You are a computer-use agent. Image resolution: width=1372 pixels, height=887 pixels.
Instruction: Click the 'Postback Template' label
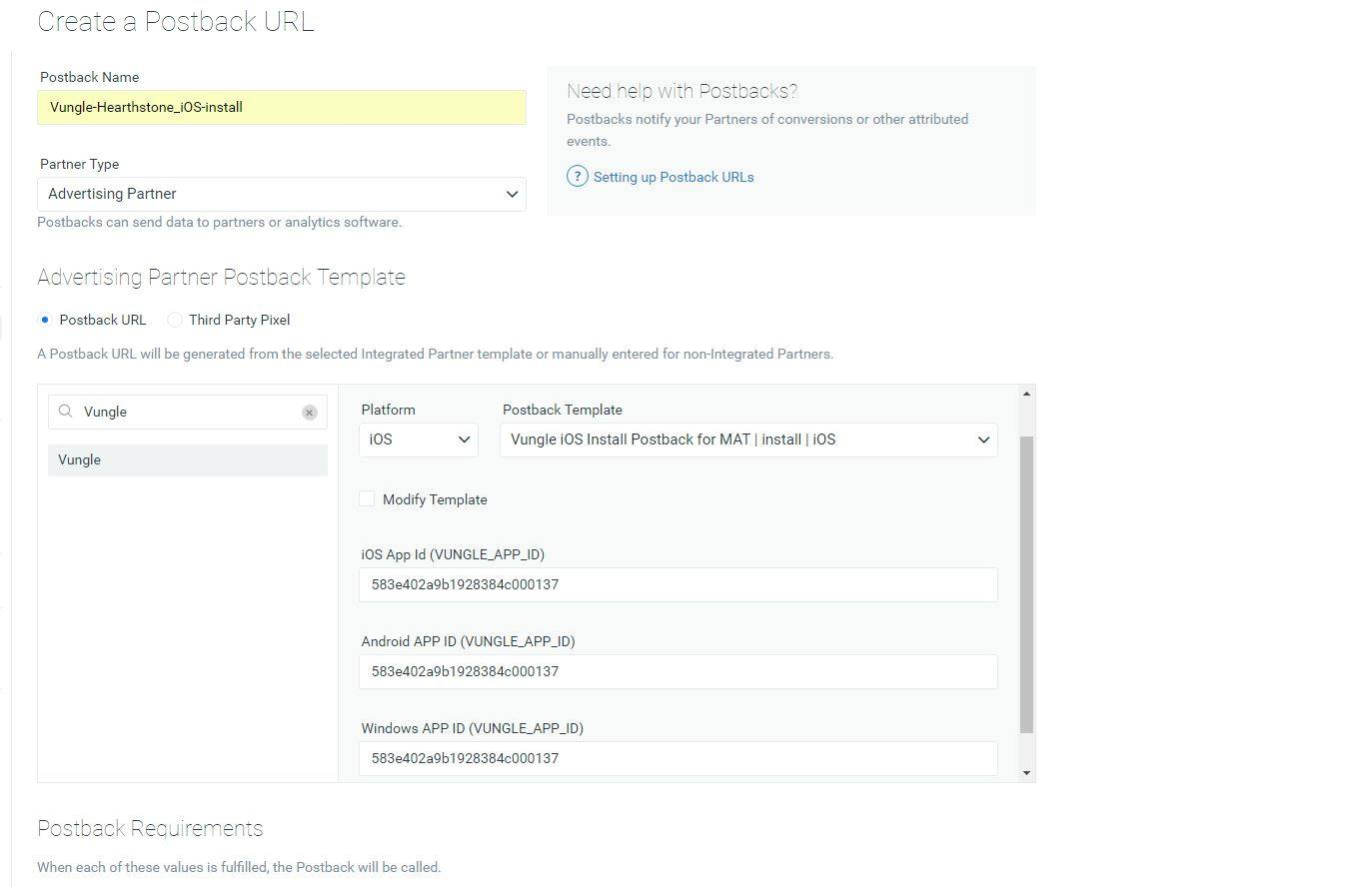pyautogui.click(x=563, y=410)
